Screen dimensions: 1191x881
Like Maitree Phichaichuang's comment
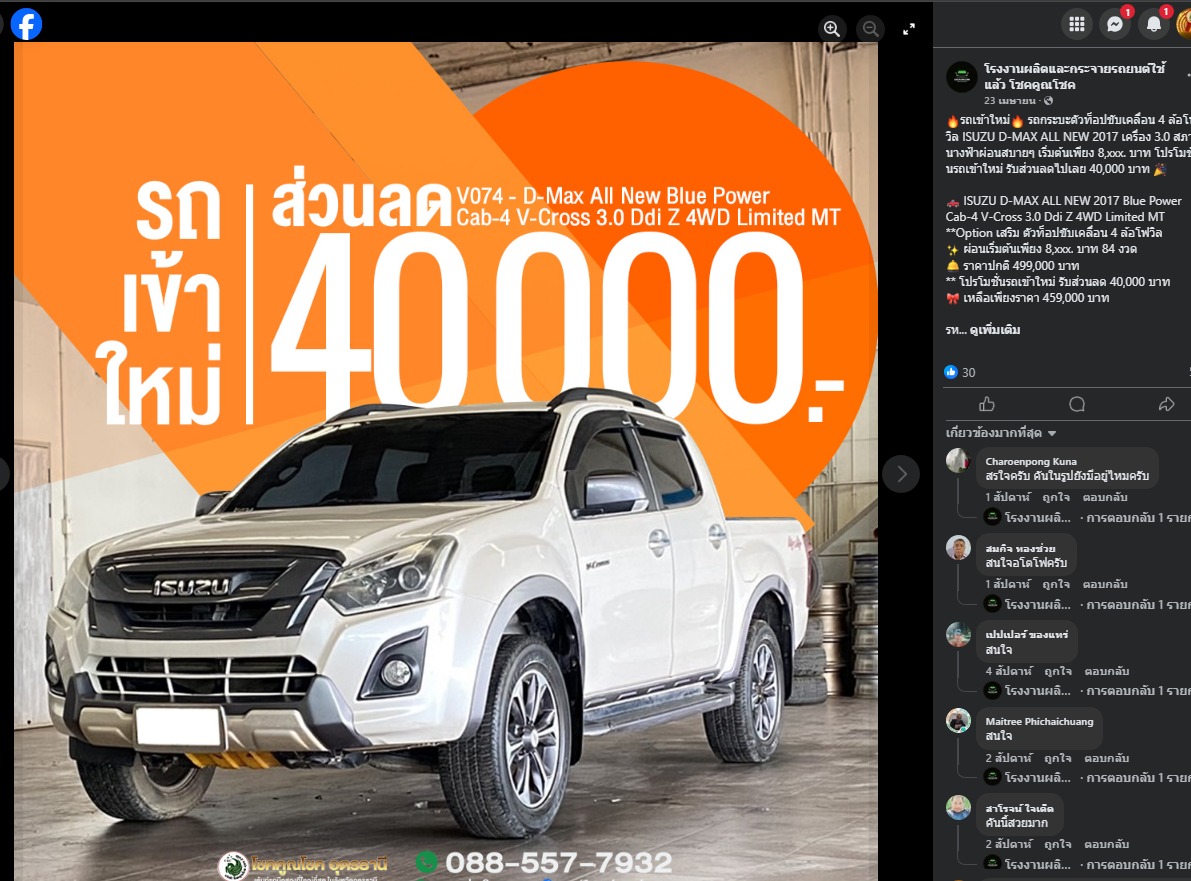1057,758
